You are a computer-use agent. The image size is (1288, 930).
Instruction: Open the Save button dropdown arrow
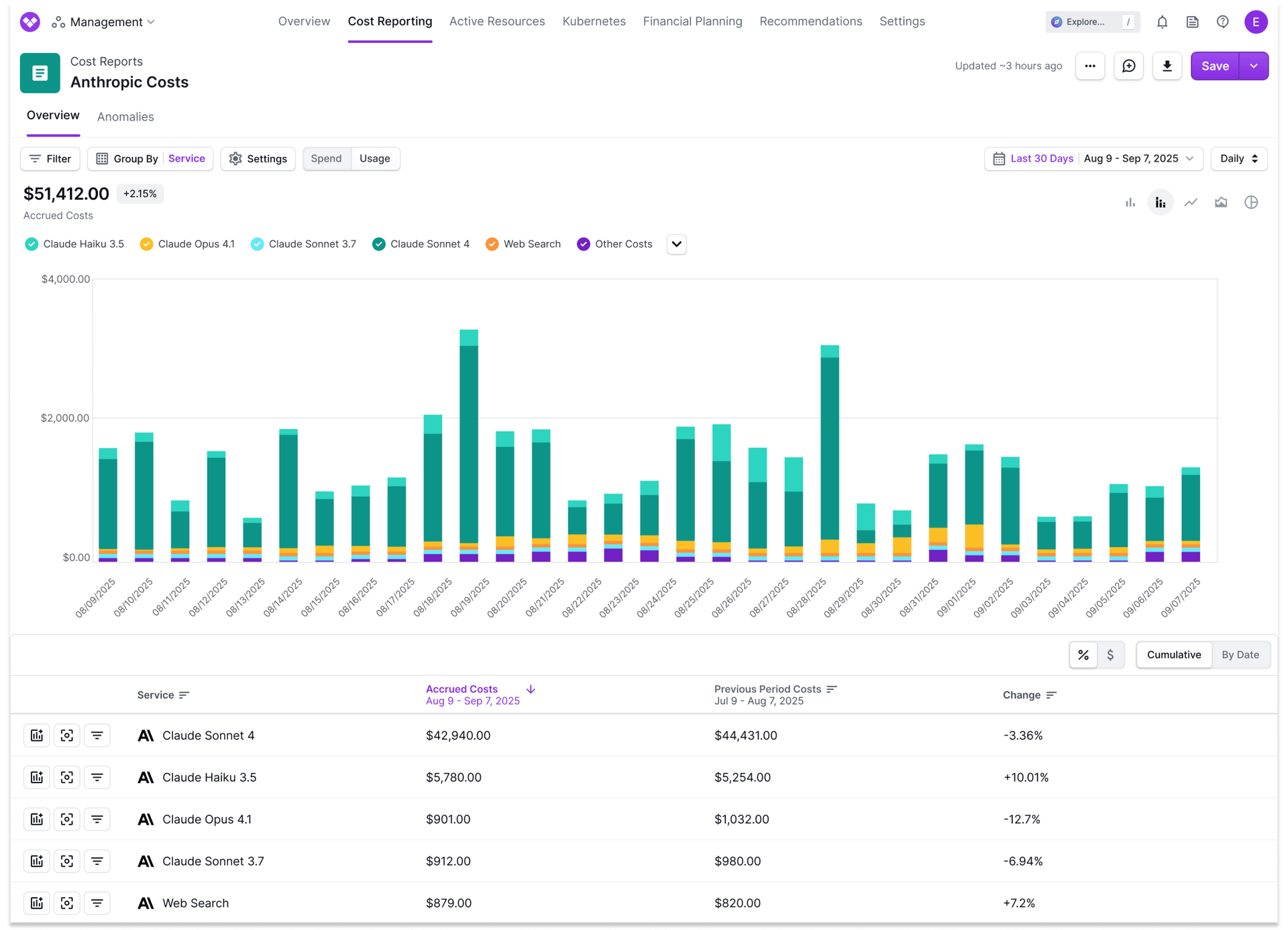(1253, 66)
